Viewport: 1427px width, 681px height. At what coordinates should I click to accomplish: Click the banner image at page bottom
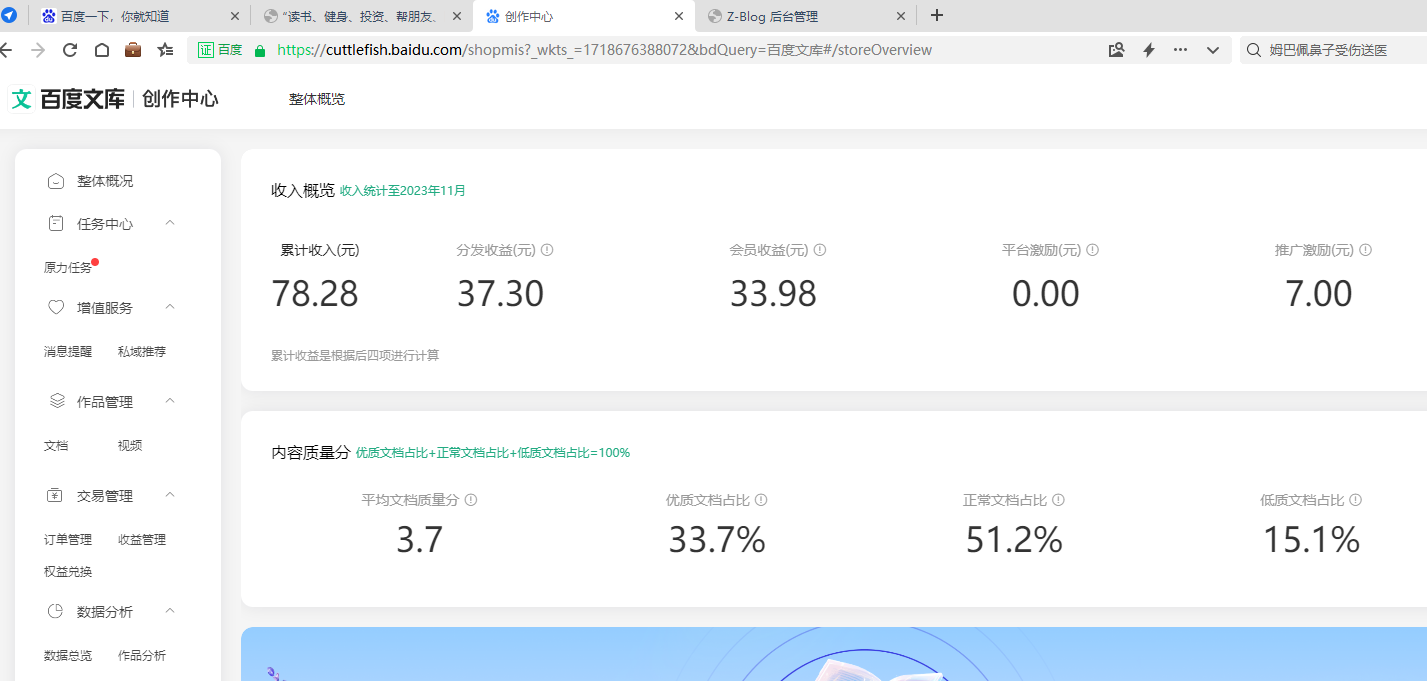point(834,654)
